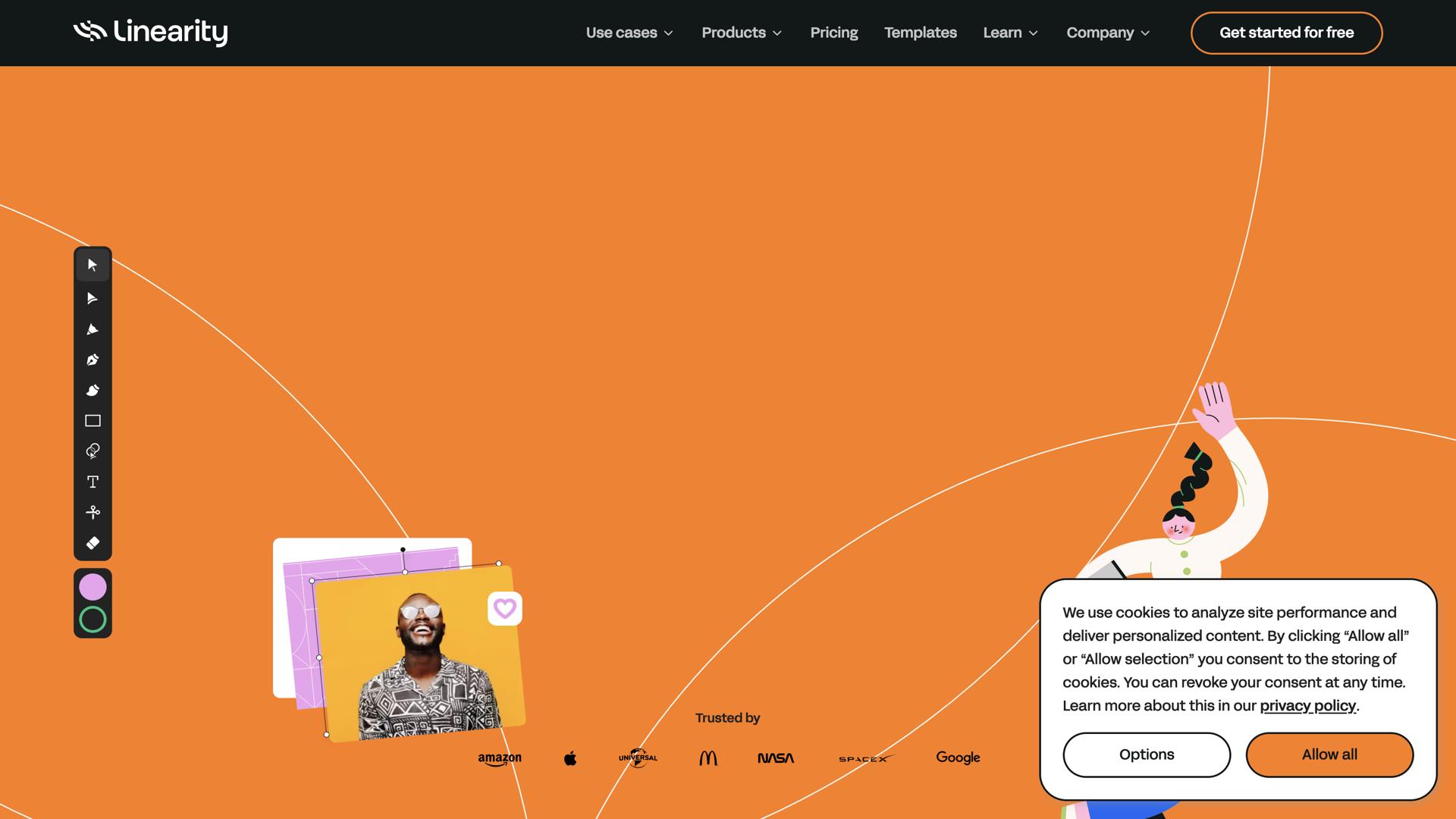
Task: Click Get started for free button
Action: (1286, 33)
